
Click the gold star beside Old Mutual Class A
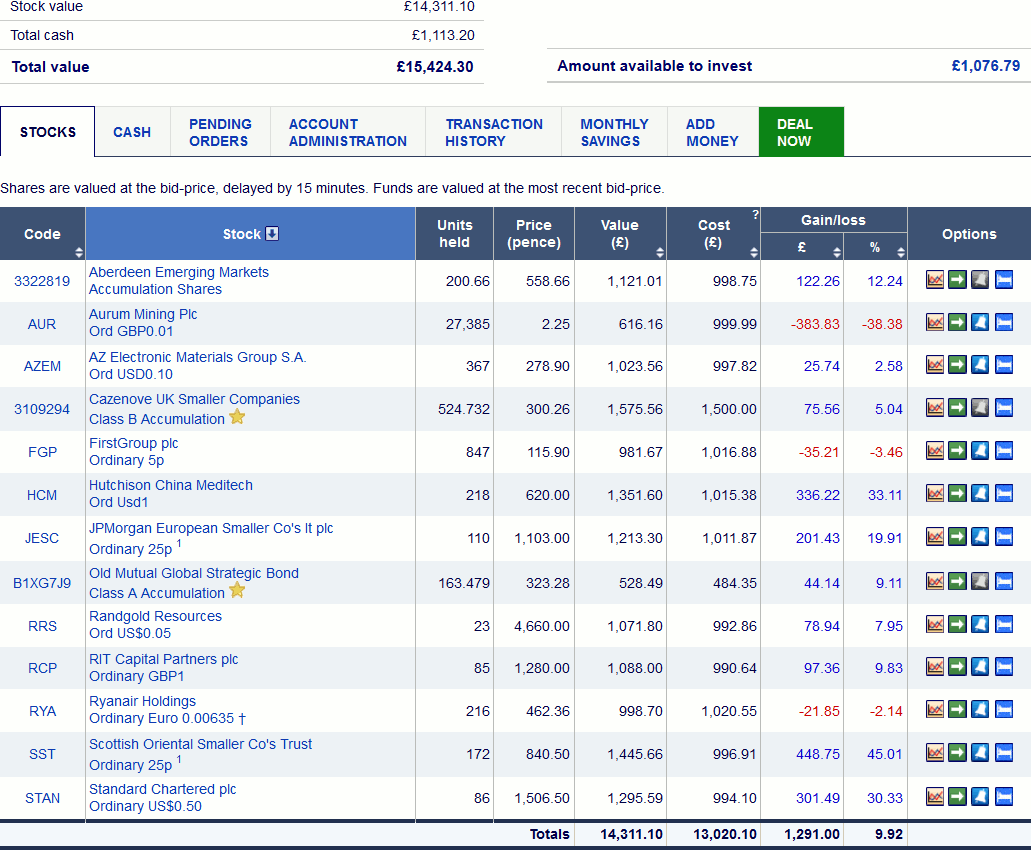pos(237,591)
